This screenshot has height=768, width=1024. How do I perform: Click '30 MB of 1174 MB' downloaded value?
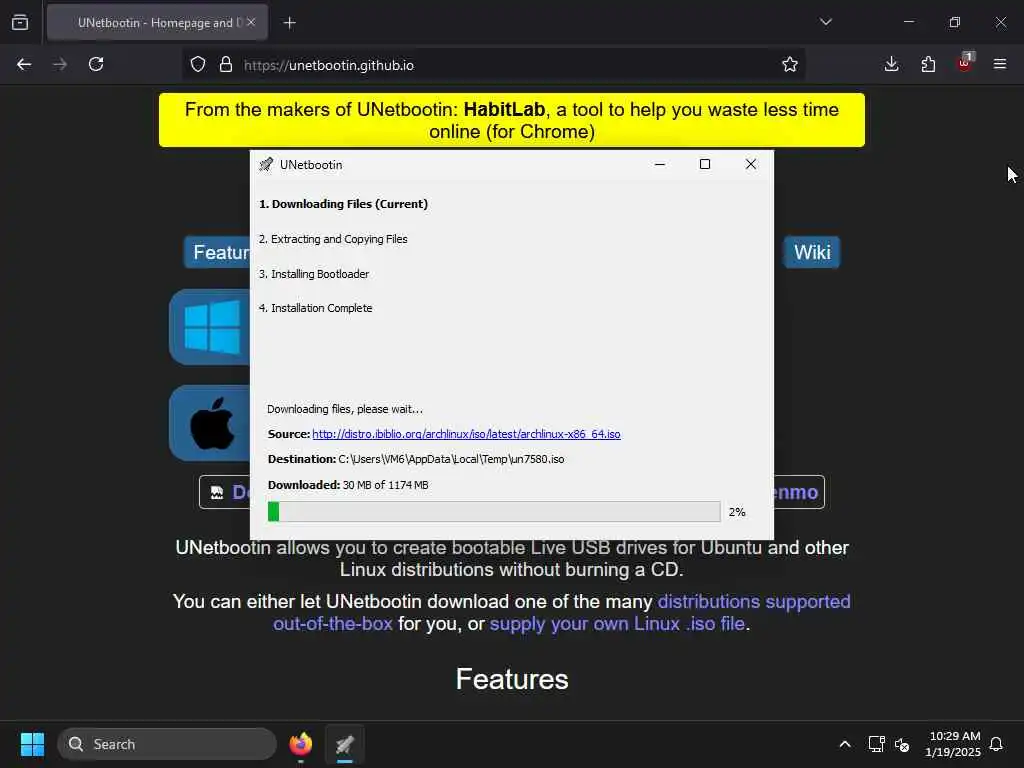[385, 485]
